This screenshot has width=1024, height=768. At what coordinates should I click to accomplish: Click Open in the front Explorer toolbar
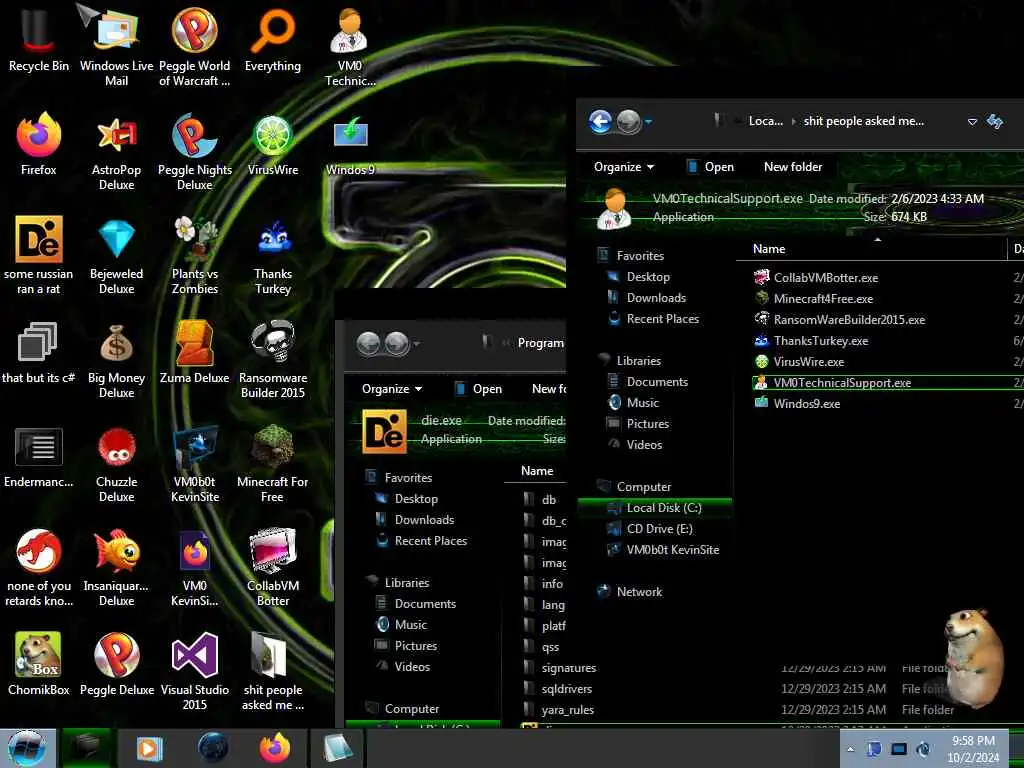(x=711, y=167)
